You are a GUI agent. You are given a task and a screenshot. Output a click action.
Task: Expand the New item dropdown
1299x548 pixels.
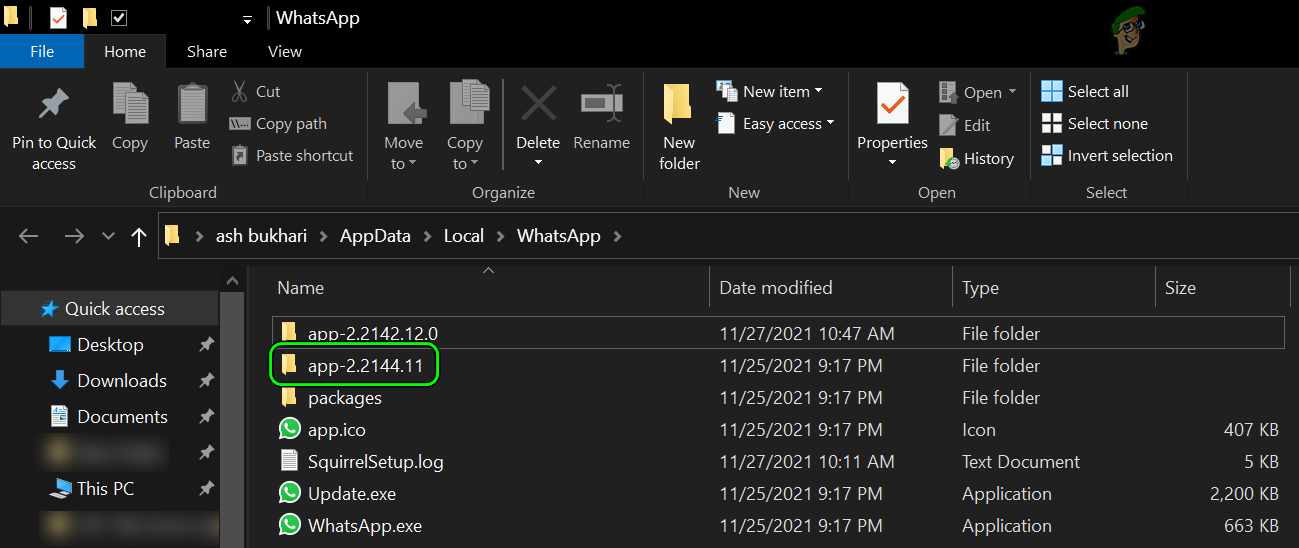pos(770,92)
